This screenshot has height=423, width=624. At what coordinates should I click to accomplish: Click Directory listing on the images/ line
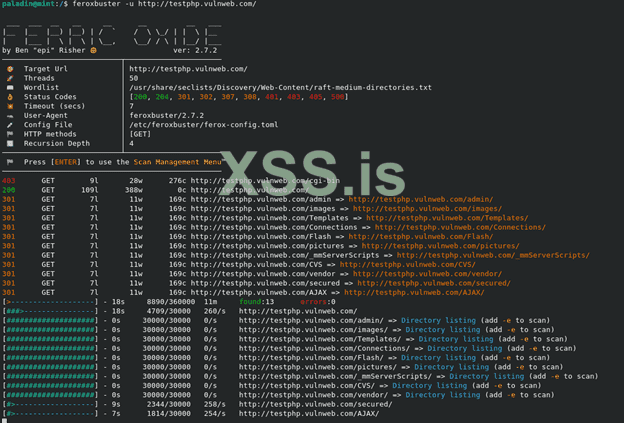443,330
